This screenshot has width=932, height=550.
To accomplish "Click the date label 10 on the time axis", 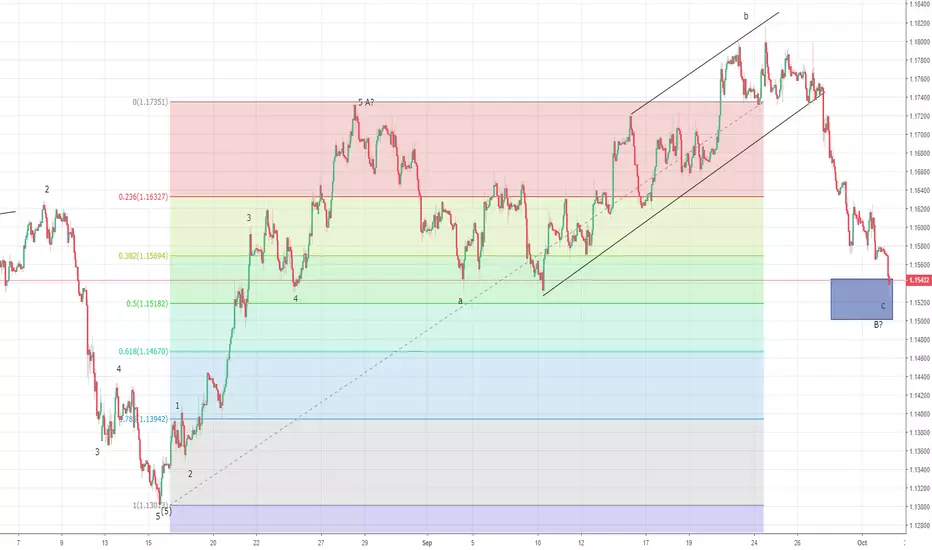I will click(538, 543).
